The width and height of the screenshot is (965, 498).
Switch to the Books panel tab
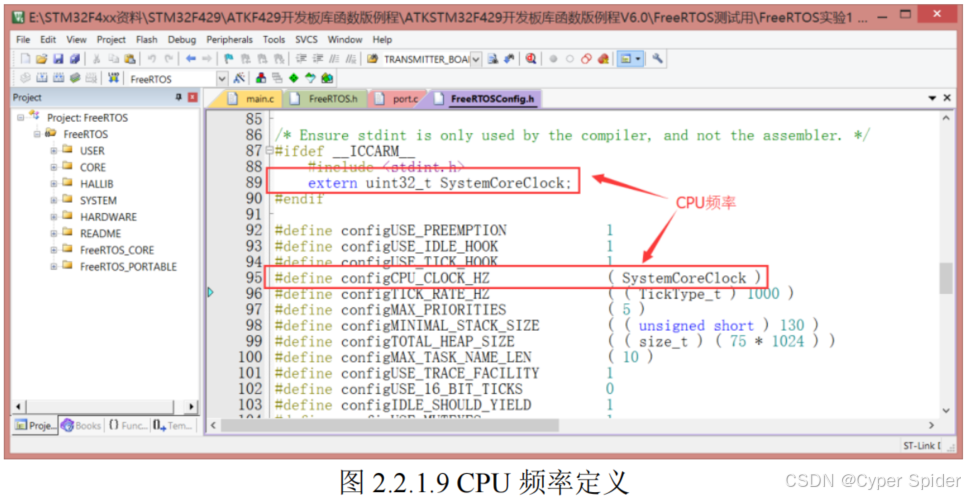[82, 425]
